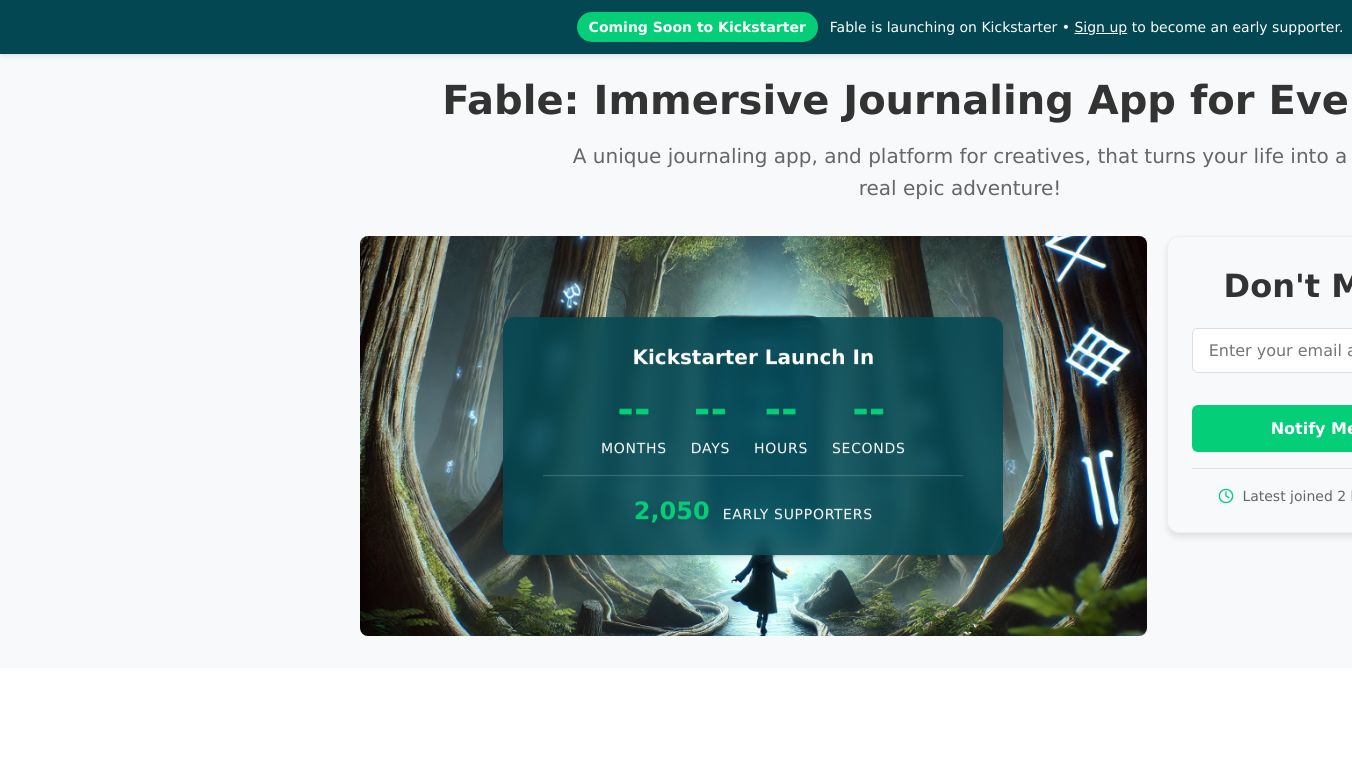Click the email address input field
Image resolution: width=1352 pixels, height=760 pixels.
tap(1272, 350)
